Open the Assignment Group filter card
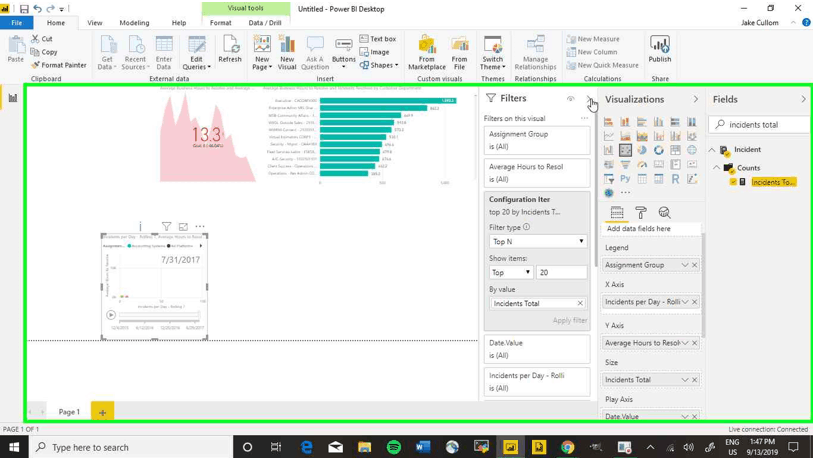This screenshot has height=460, width=815. [x=536, y=140]
